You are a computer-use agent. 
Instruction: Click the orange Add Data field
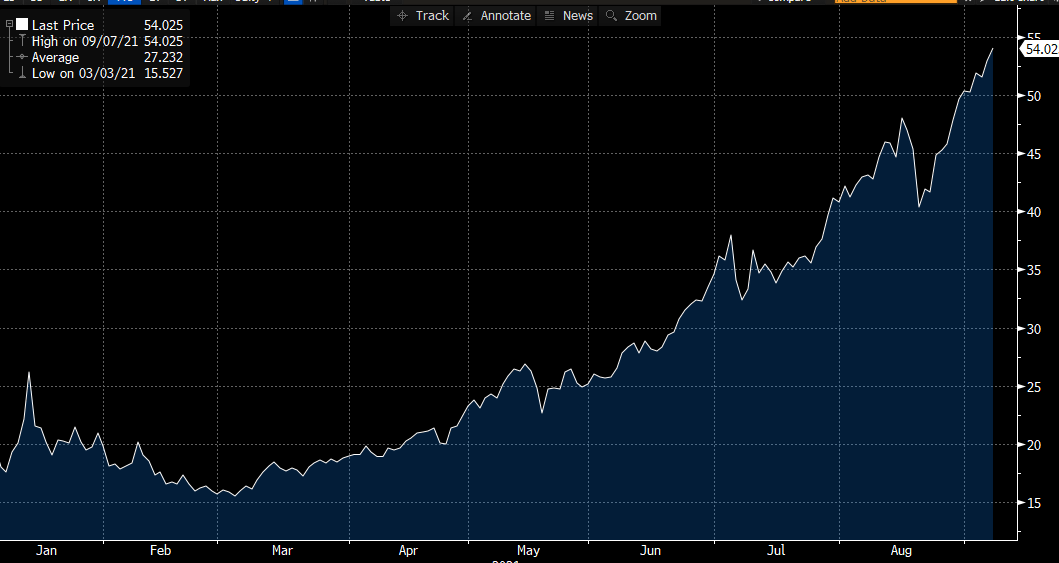pyautogui.click(x=880, y=1)
